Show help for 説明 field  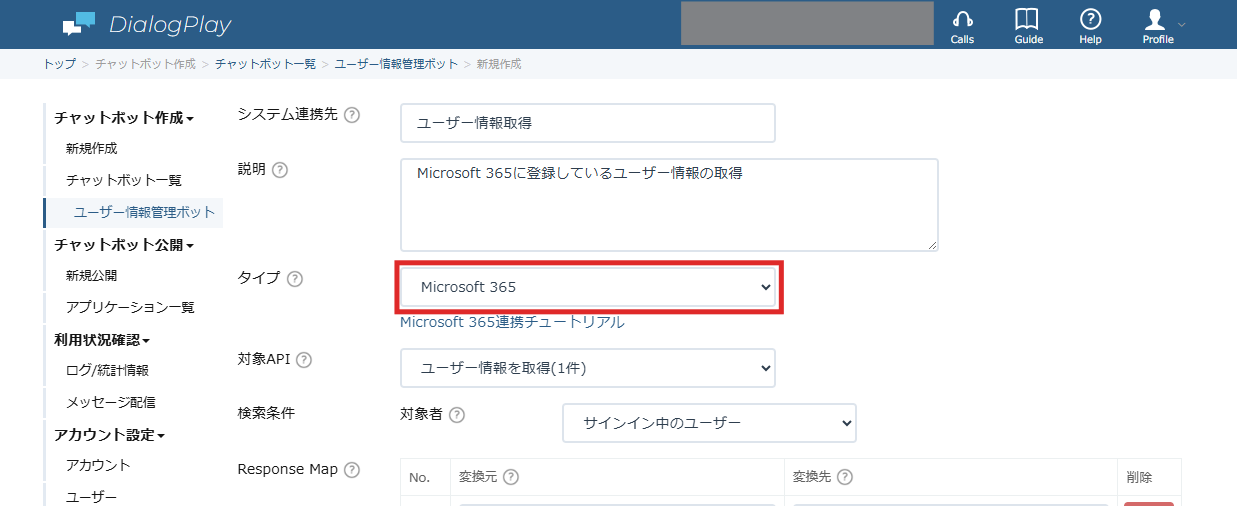tap(280, 169)
